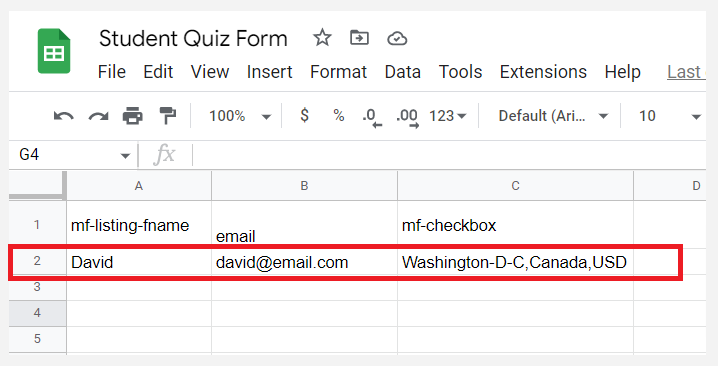Open the Format menu
Image resolution: width=718 pixels, height=366 pixels.
point(338,72)
